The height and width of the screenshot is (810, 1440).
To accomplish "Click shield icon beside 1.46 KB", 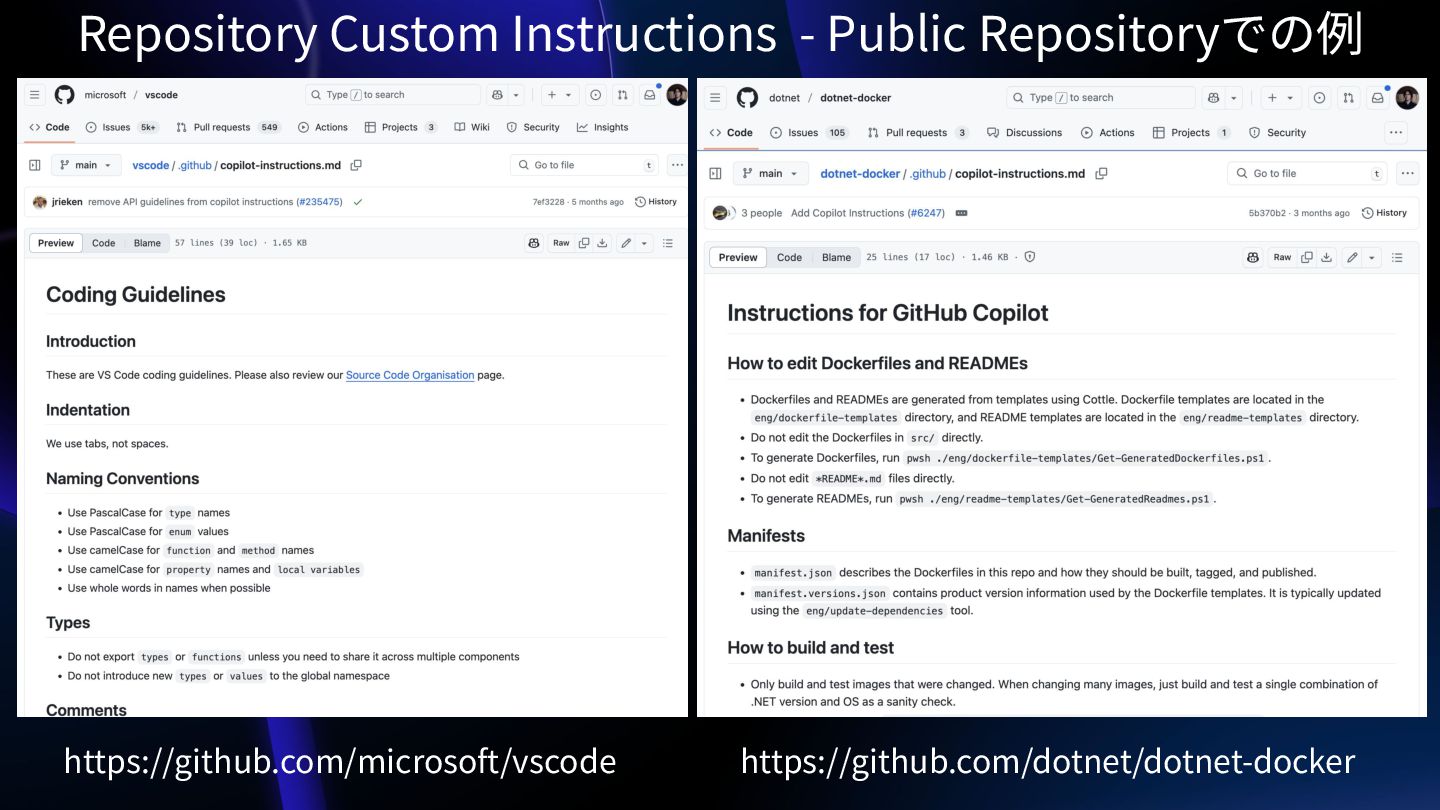I will tap(1030, 257).
